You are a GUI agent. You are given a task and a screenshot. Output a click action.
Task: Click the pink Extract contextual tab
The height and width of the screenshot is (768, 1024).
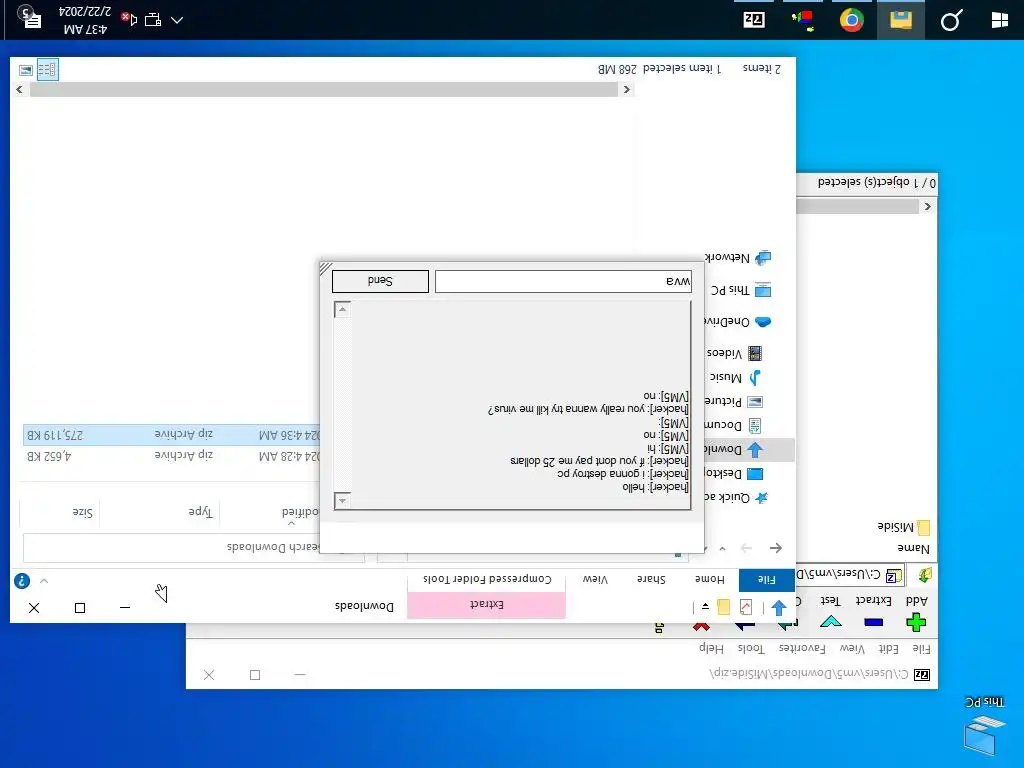pos(487,605)
